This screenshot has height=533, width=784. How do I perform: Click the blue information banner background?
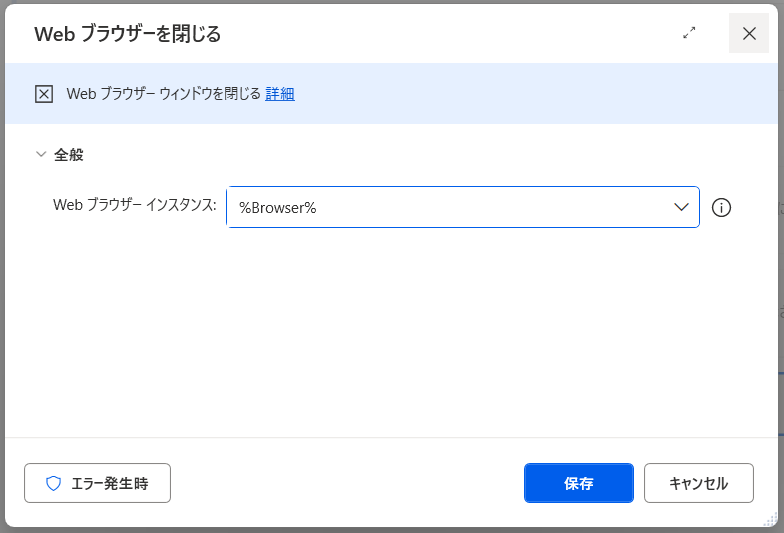coord(520,94)
